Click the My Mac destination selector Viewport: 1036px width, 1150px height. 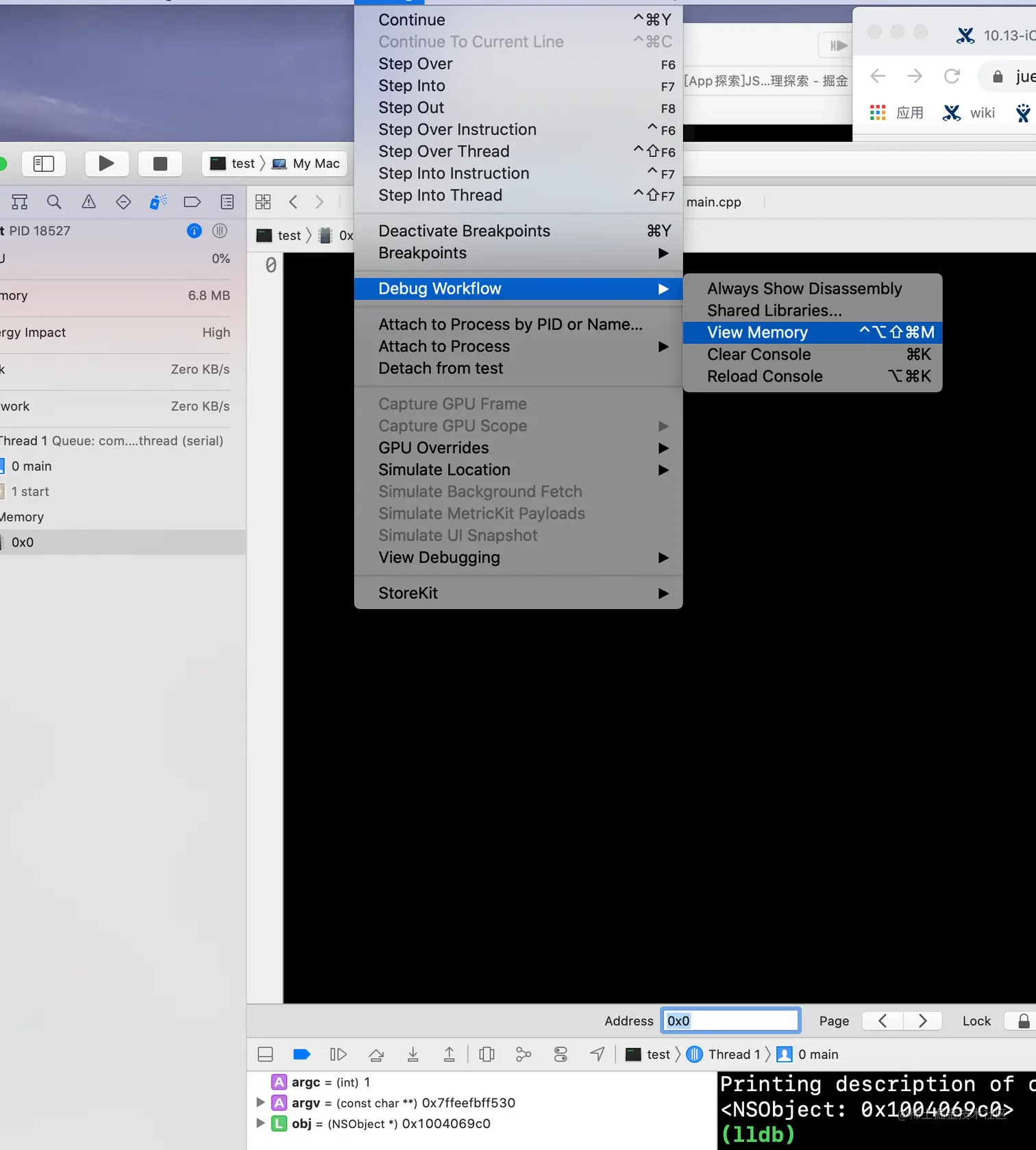(306, 163)
